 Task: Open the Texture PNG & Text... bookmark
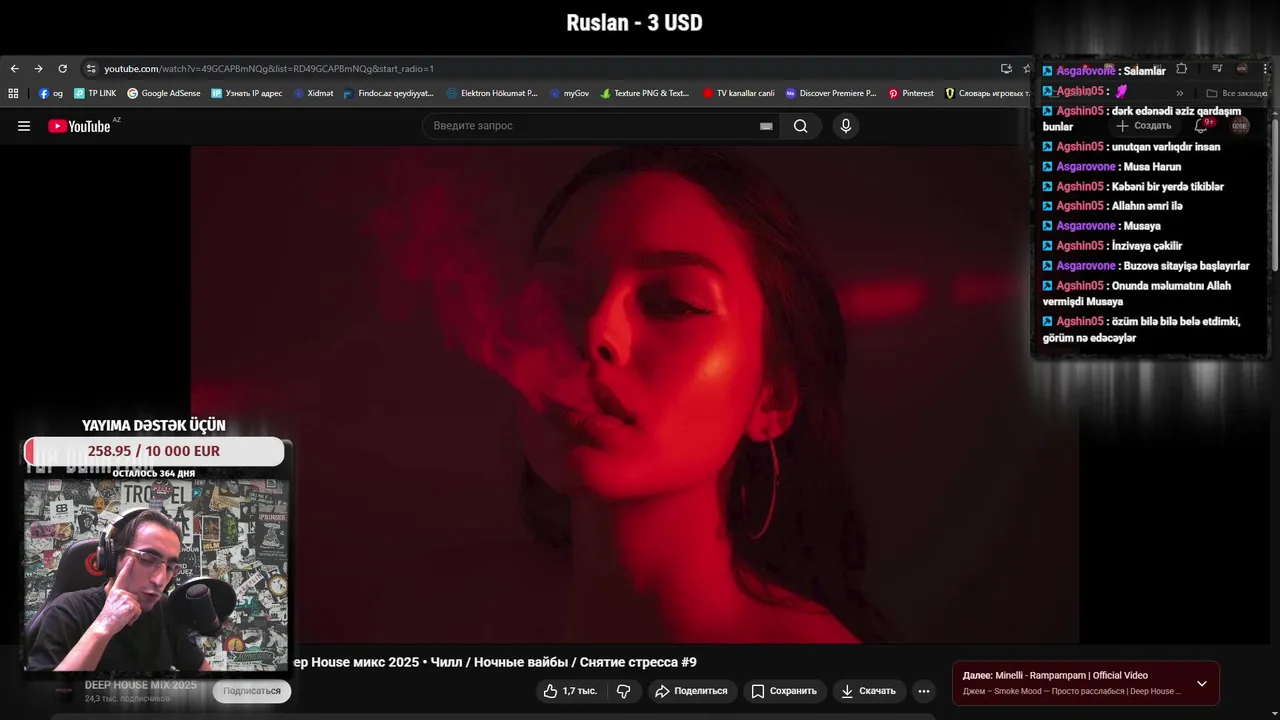point(645,93)
